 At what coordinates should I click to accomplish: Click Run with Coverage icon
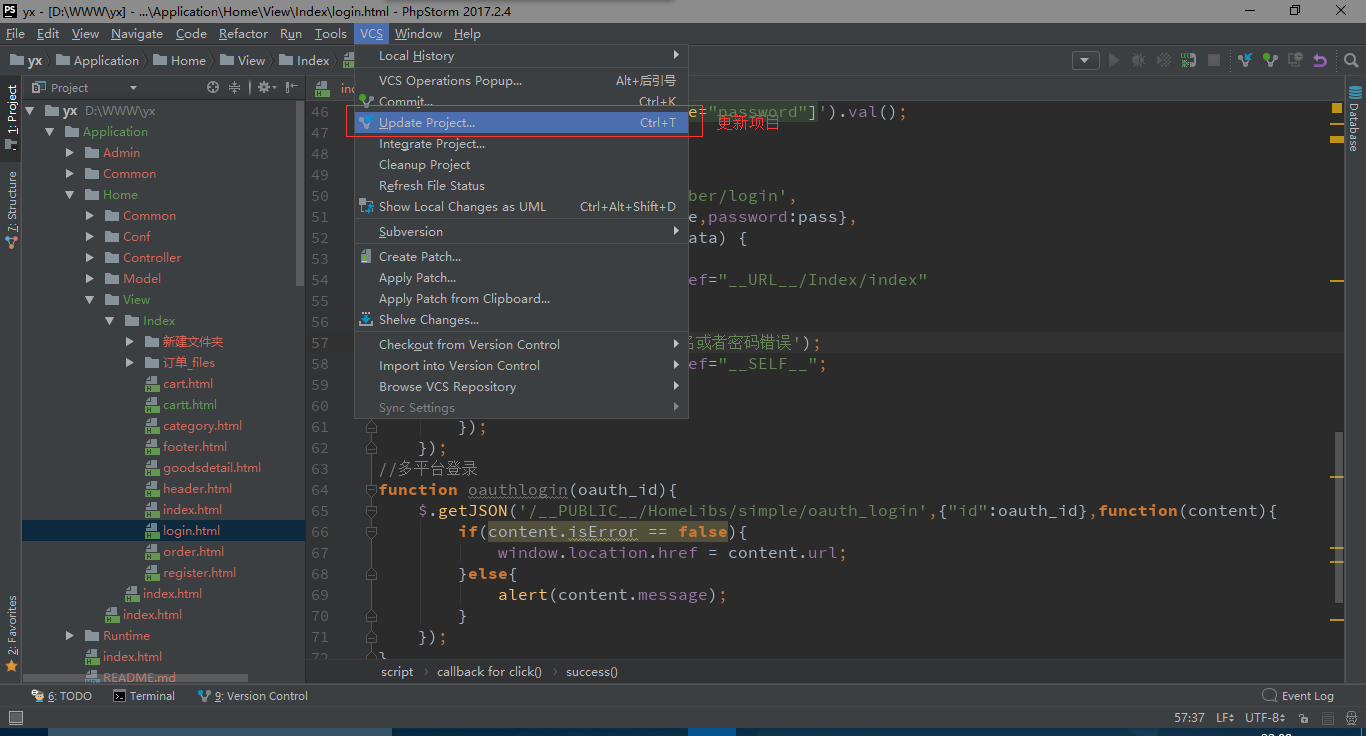point(1163,60)
